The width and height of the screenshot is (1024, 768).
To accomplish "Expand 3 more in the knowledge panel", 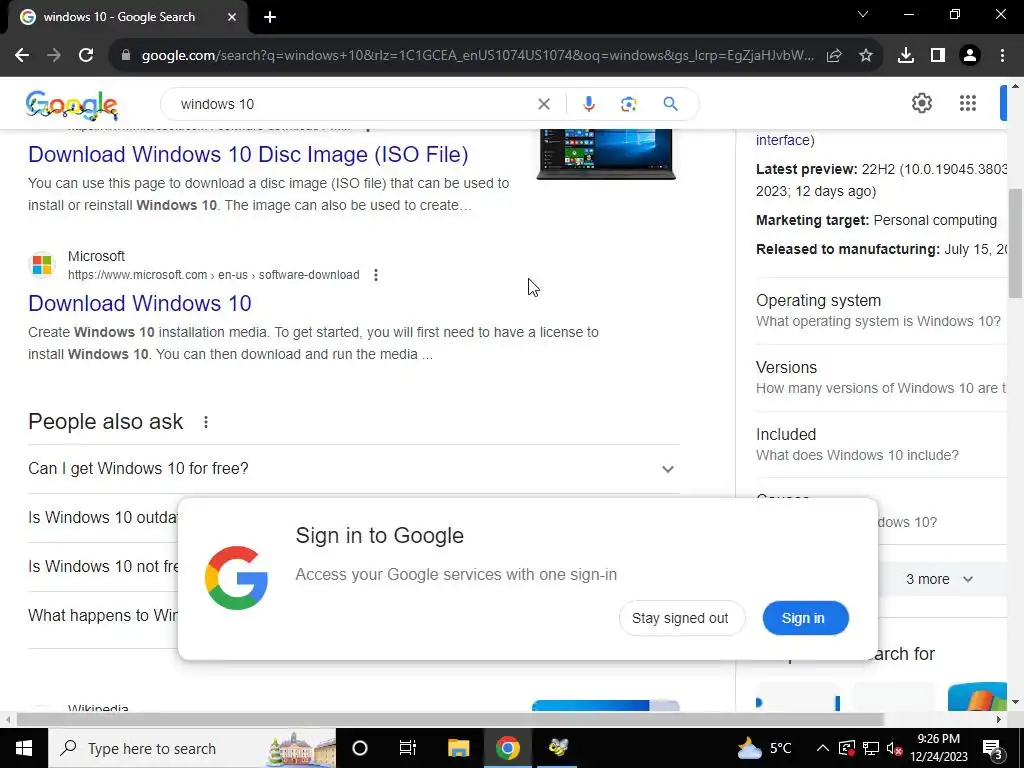I will point(939,579).
